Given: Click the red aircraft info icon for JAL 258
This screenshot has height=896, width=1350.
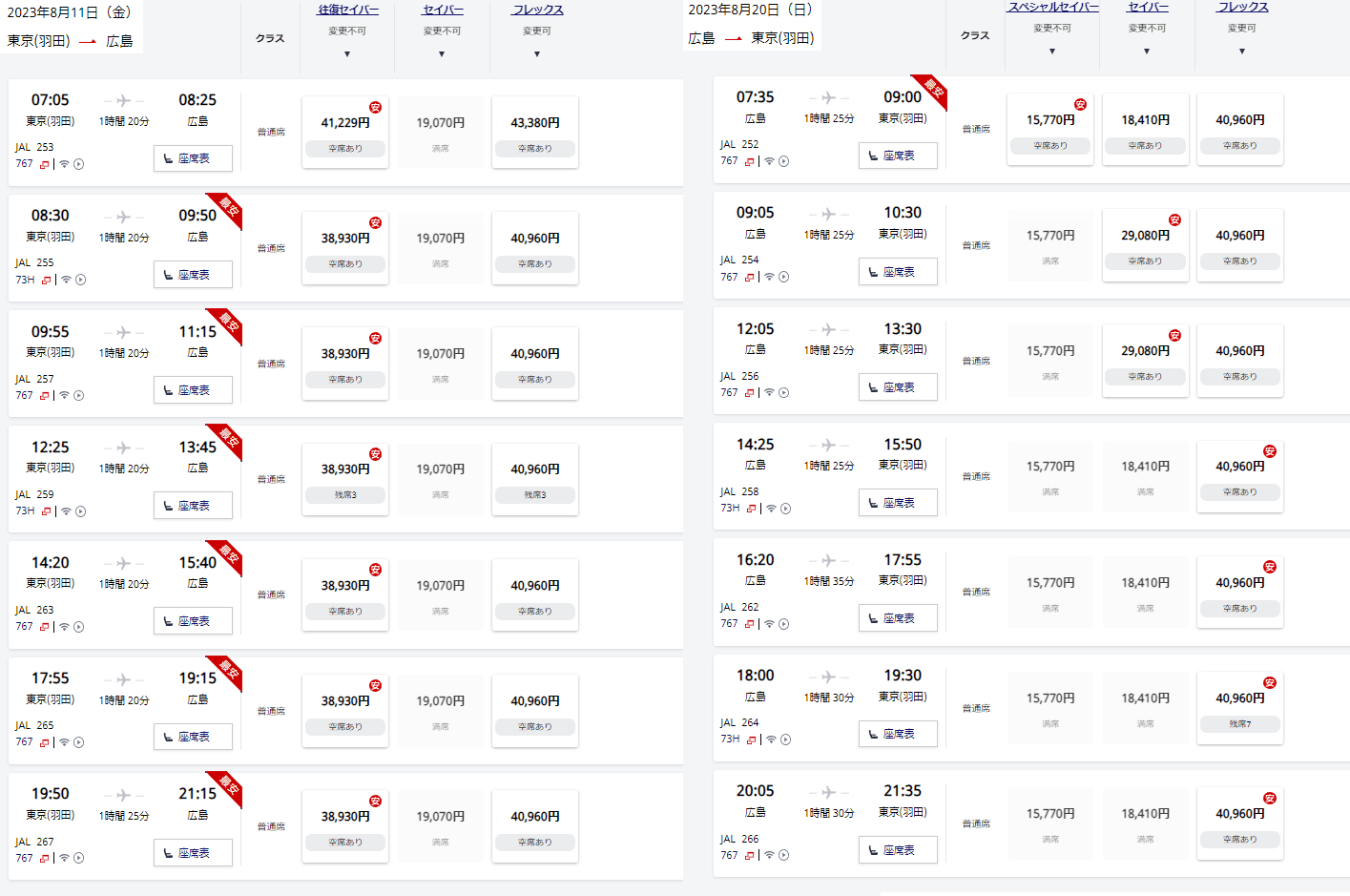Looking at the screenshot, I should coord(751,509).
